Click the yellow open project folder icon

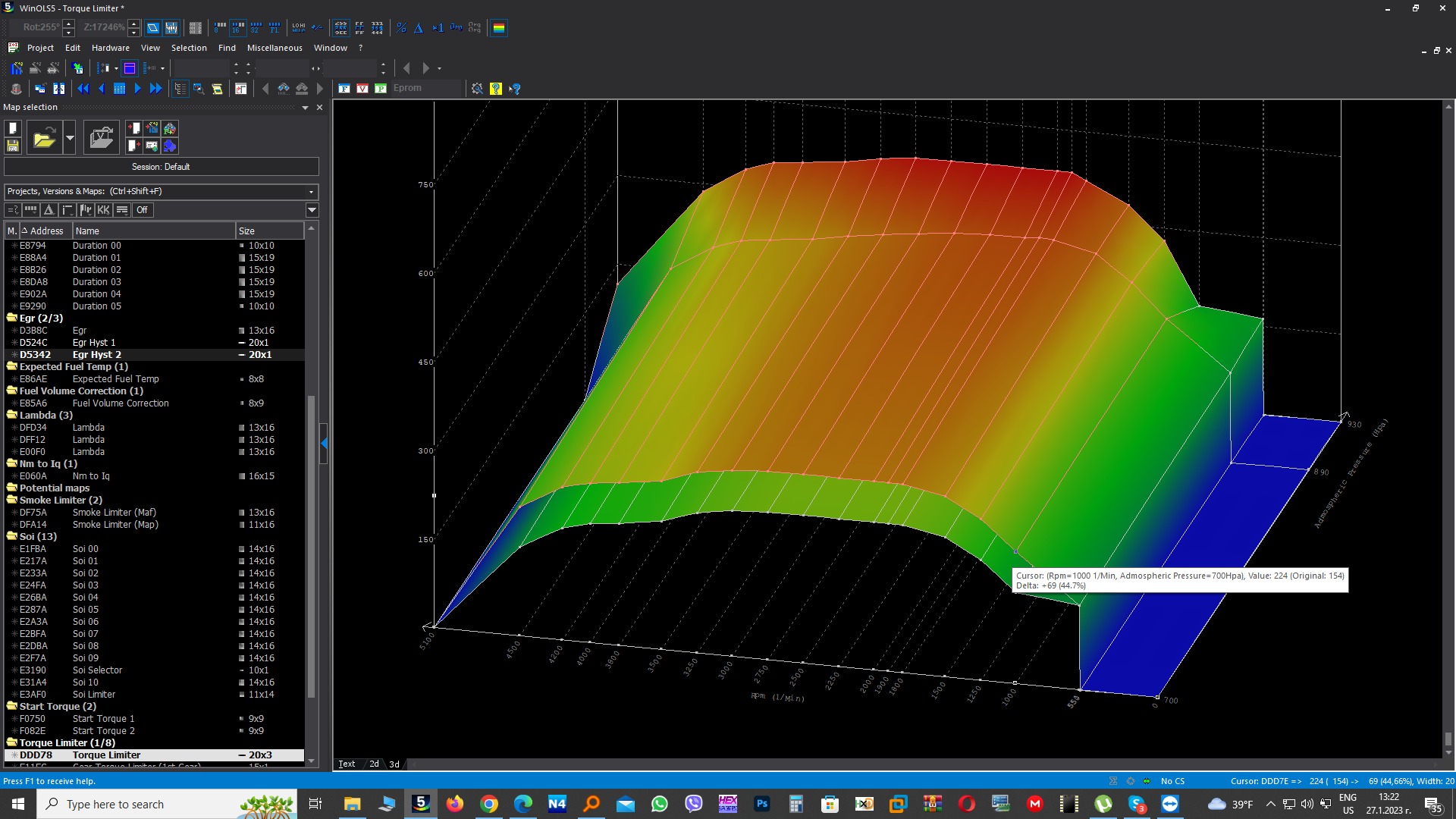pos(44,138)
